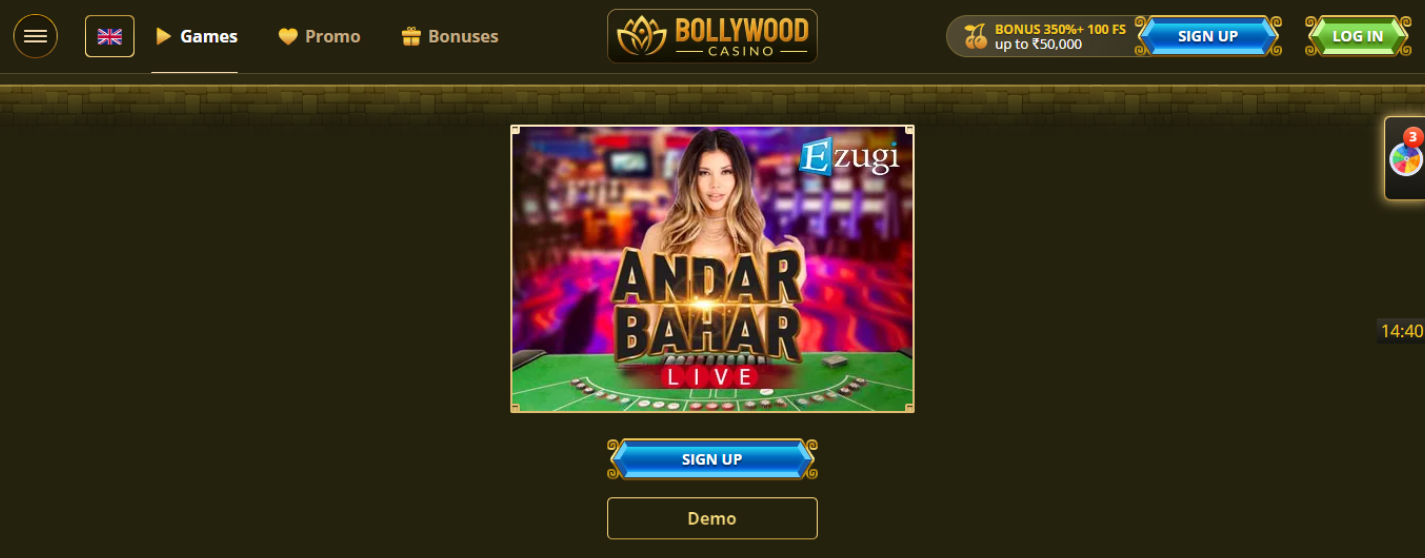Click the gift box icon beside Bonuses
The height and width of the screenshot is (558, 1425).
[411, 36]
